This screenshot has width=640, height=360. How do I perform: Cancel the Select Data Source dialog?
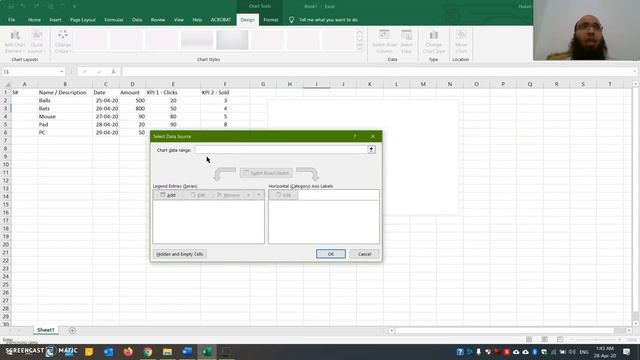point(364,254)
